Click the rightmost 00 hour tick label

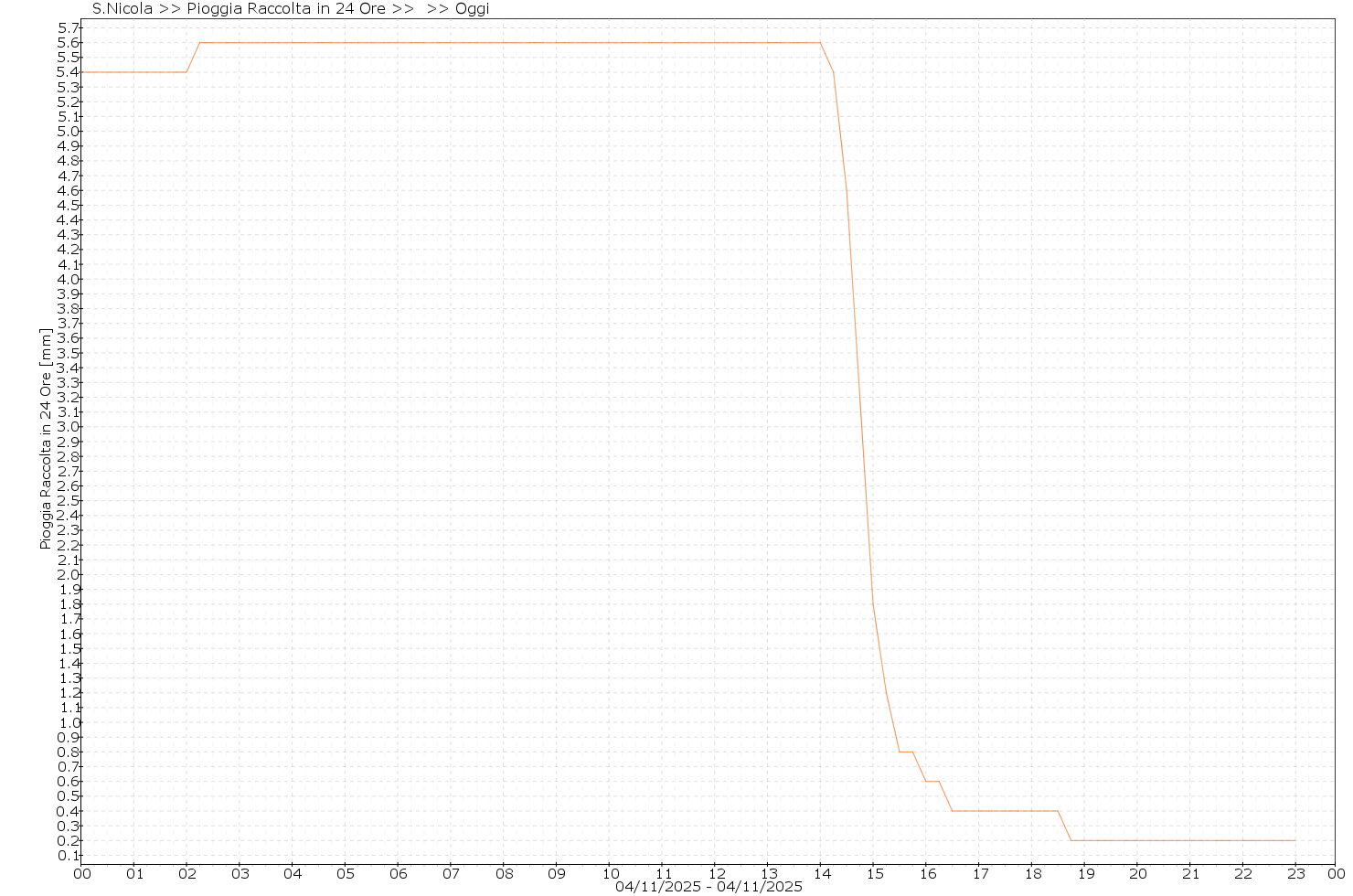(1336, 874)
